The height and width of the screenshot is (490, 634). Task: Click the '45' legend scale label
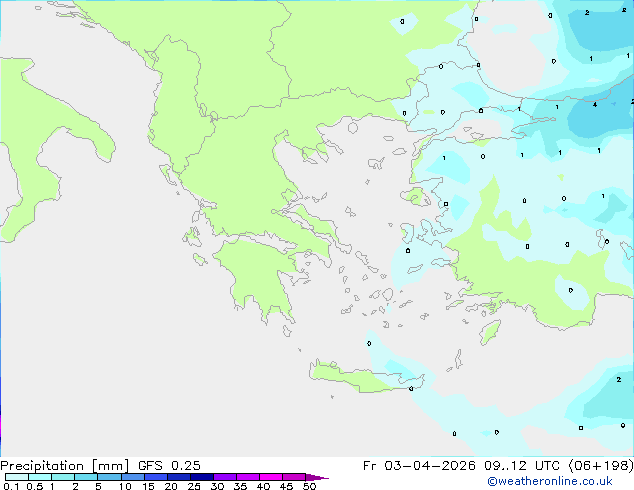tap(287, 486)
